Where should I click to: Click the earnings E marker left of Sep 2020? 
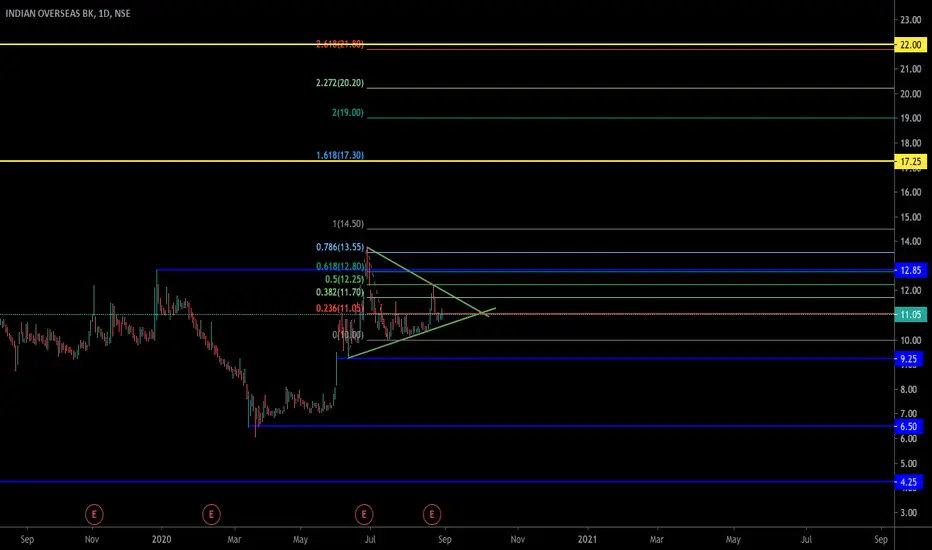432,514
